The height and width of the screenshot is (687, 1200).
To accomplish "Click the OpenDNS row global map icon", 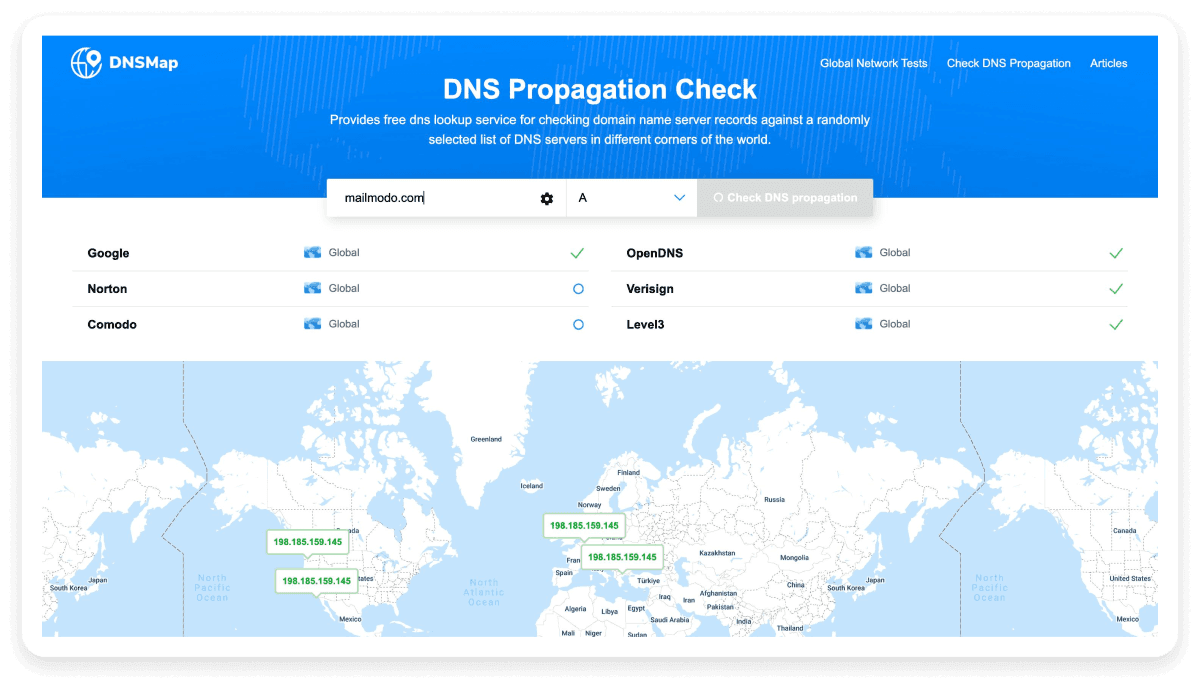I will click(864, 253).
